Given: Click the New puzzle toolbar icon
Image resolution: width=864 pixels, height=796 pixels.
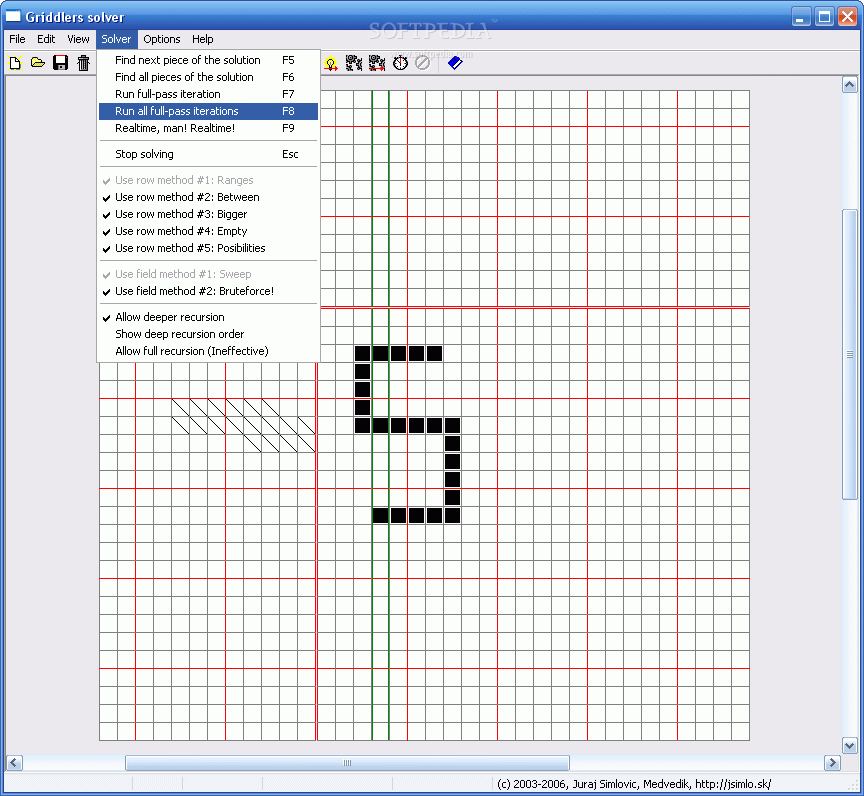Looking at the screenshot, I should pos(15,63).
